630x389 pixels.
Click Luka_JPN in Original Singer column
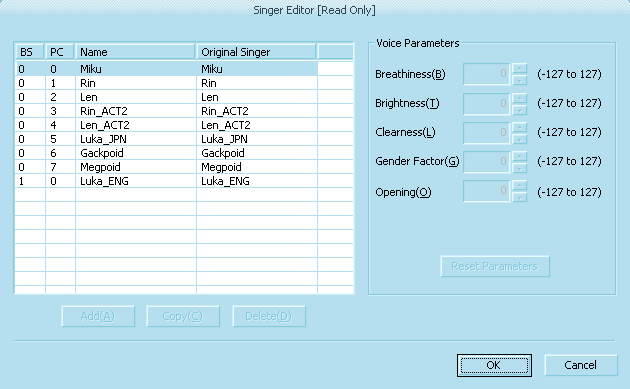(224, 139)
